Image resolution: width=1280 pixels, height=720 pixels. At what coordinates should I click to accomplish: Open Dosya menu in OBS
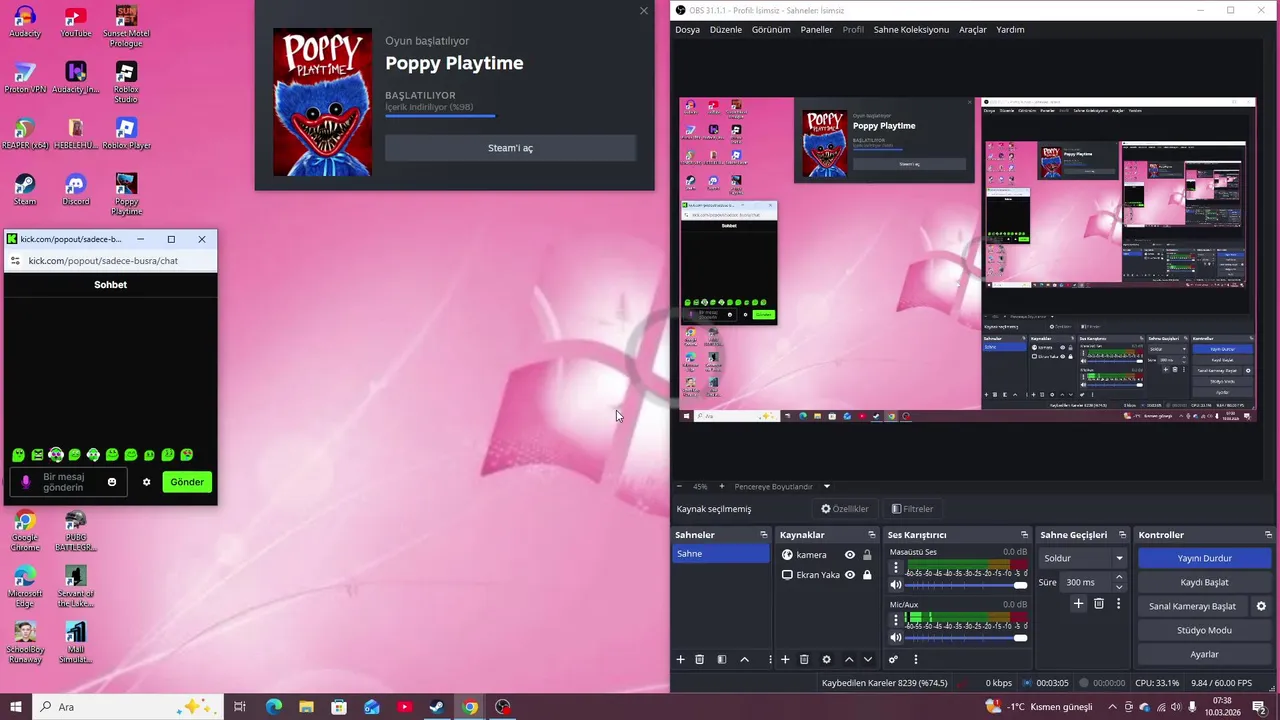(x=687, y=30)
